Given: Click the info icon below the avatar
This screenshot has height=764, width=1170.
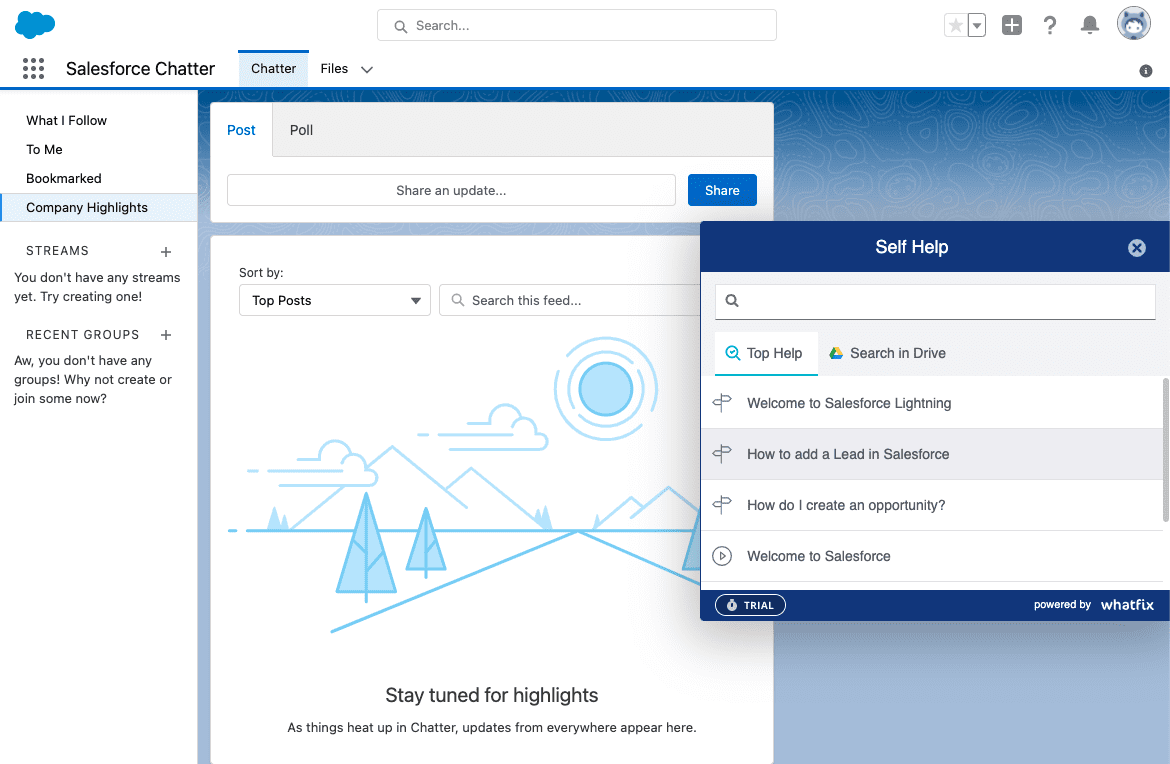Looking at the screenshot, I should (x=1145, y=71).
